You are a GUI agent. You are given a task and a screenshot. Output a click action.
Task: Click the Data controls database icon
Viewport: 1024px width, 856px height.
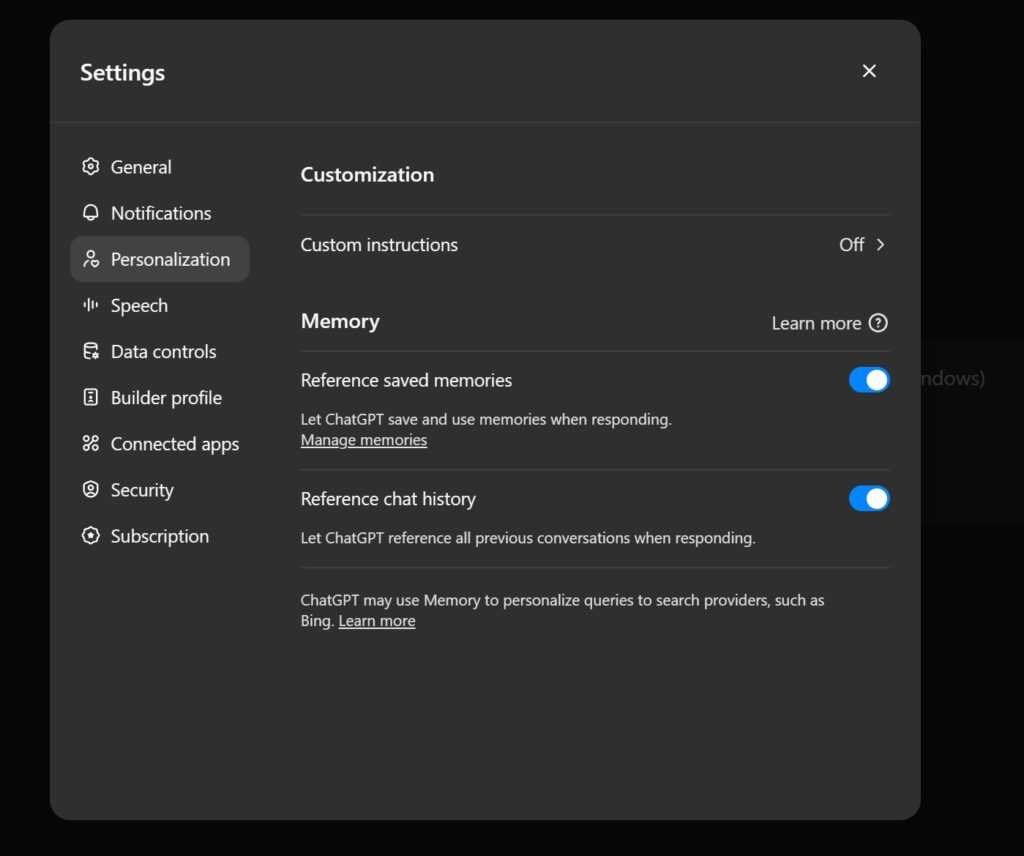point(91,351)
